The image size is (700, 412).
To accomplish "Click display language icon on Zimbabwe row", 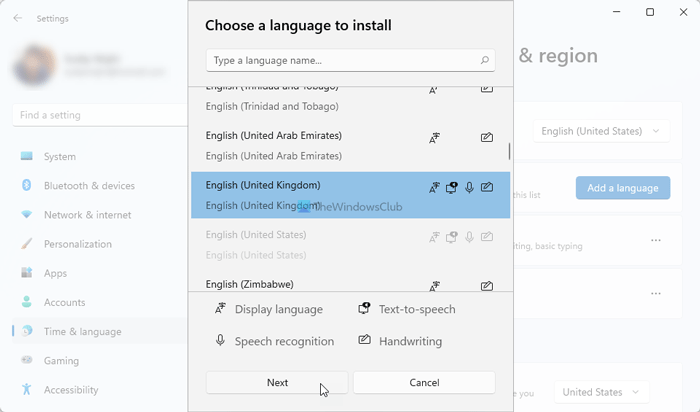I will point(434,286).
